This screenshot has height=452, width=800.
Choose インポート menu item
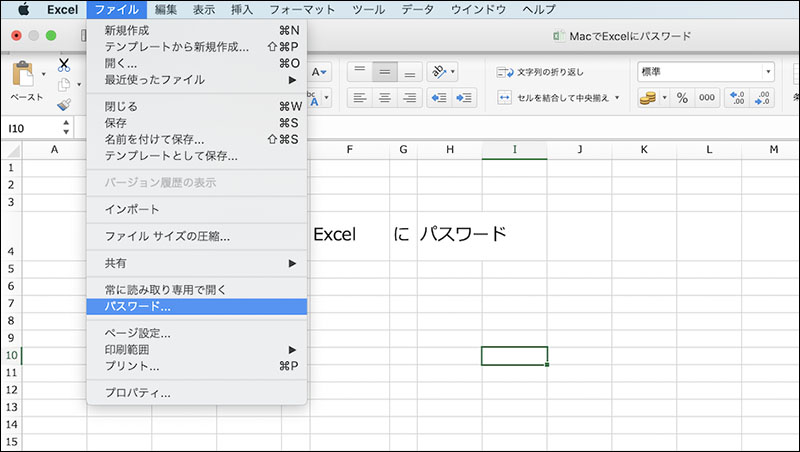[197, 209]
